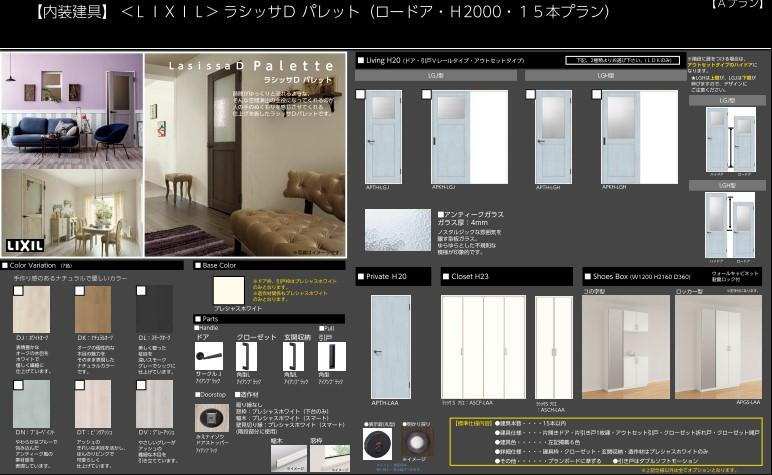Tick the Color Variation header checkbox
The image size is (772, 475).
[5, 265]
